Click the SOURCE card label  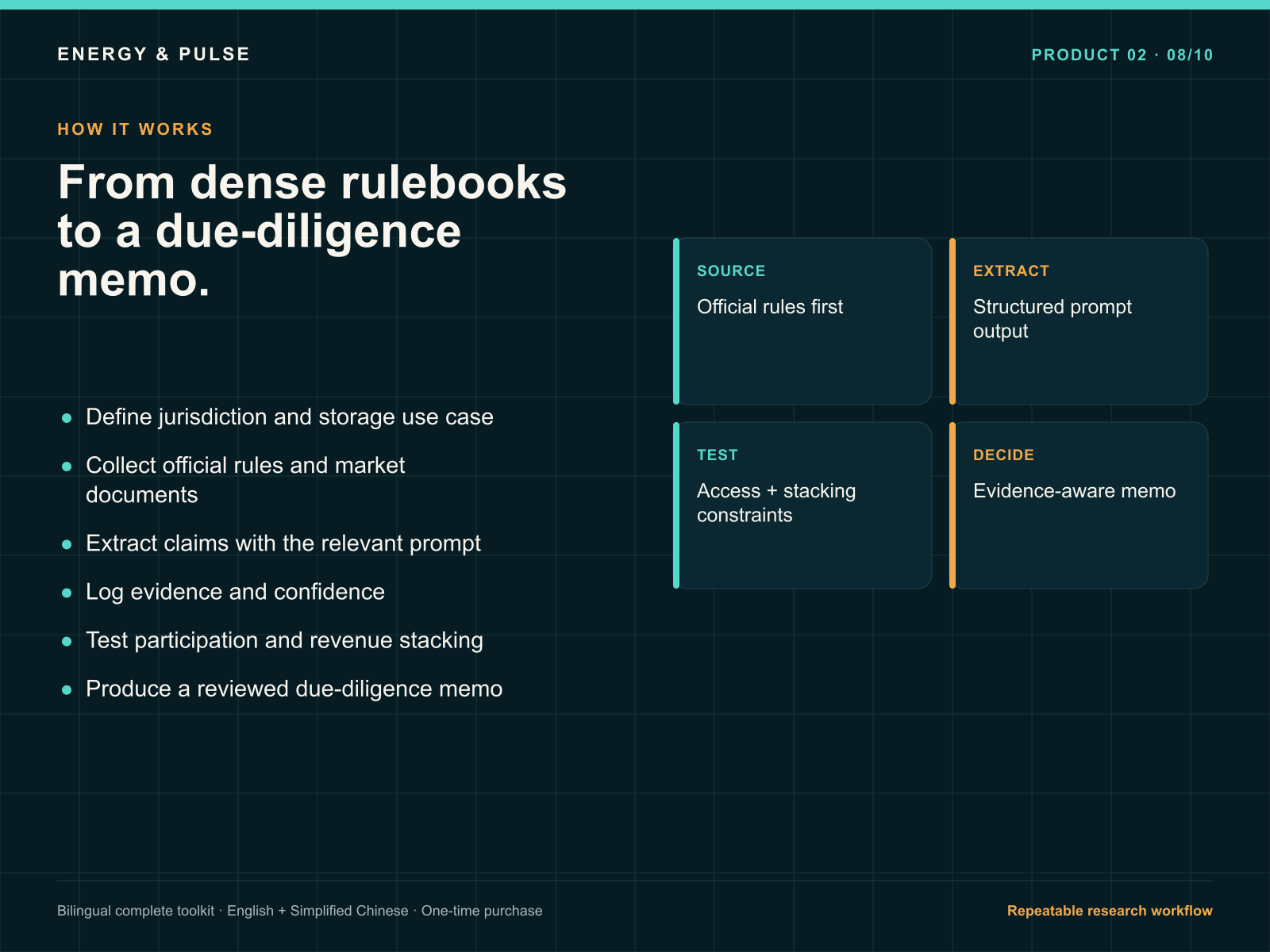(x=731, y=271)
